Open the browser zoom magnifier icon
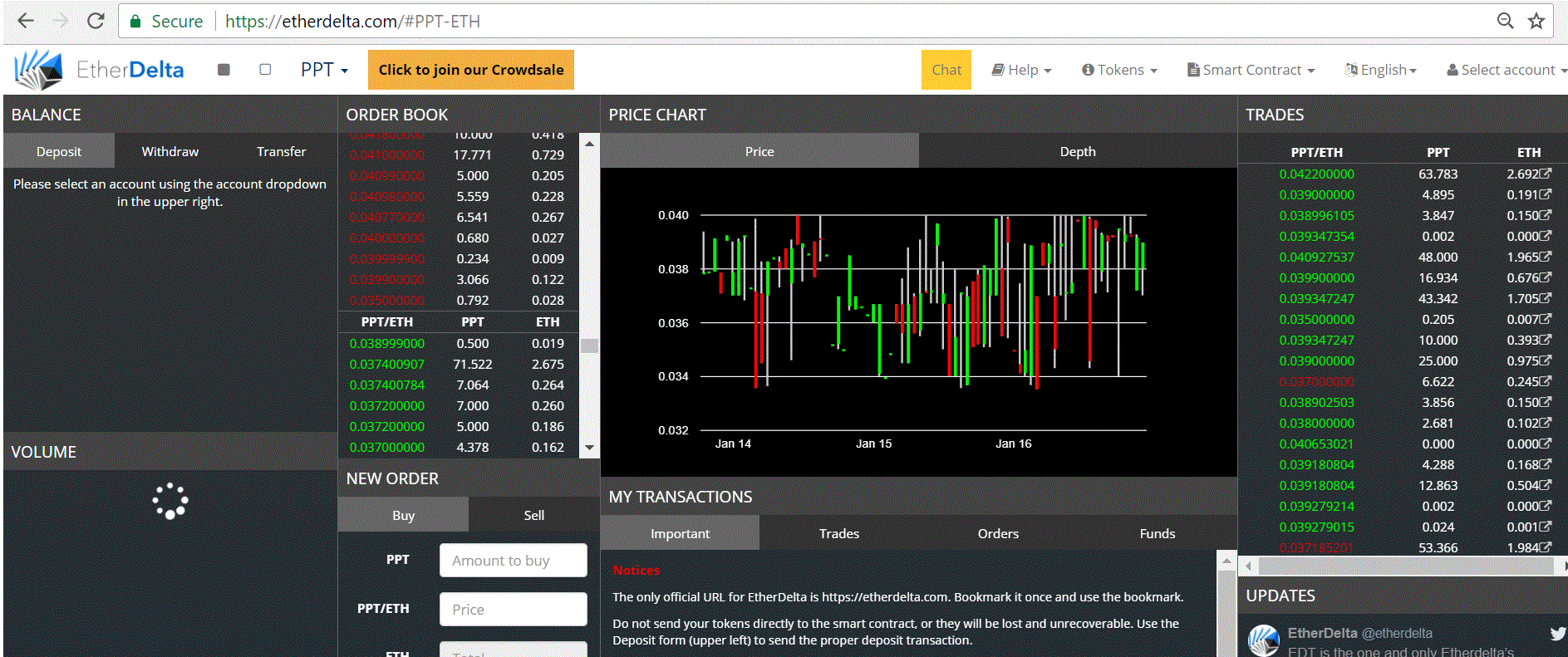Viewport: 1568px width, 657px height. coord(1505,21)
